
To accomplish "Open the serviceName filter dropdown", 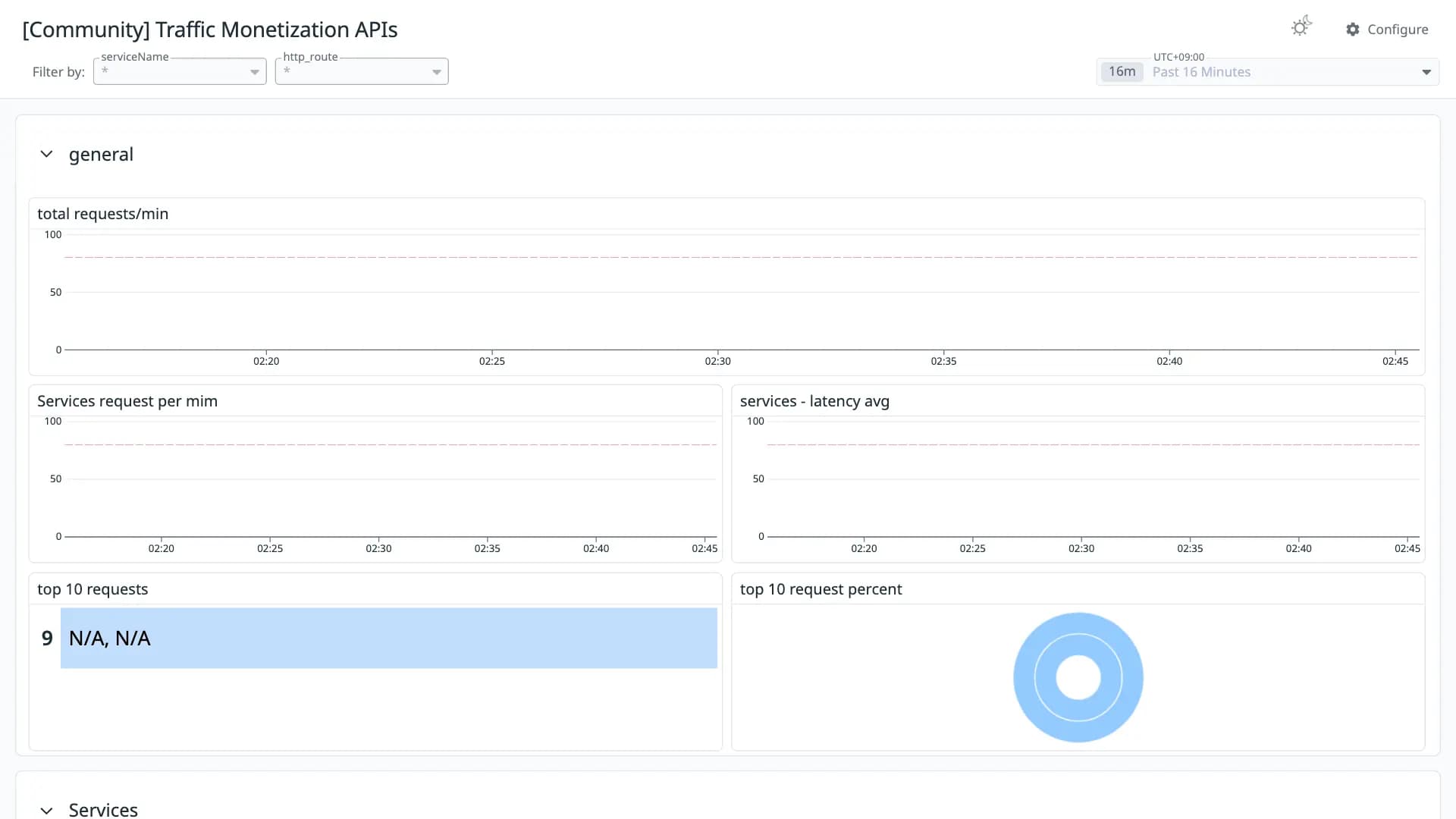I will pos(180,71).
